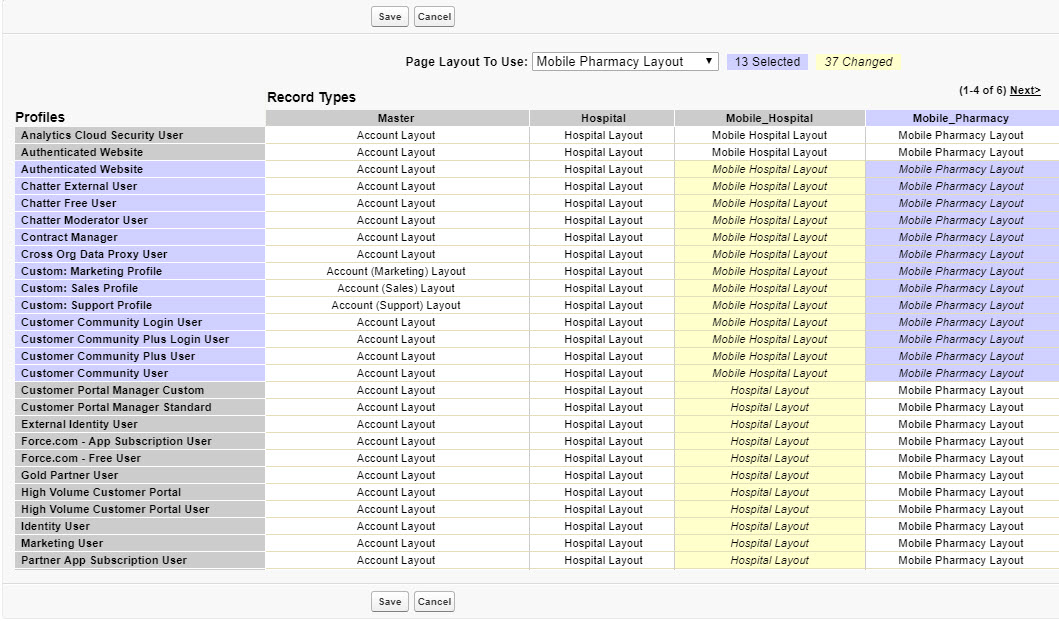Image resolution: width=1059 pixels, height=621 pixels.
Task: Select the Hospital column header
Action: (x=603, y=118)
